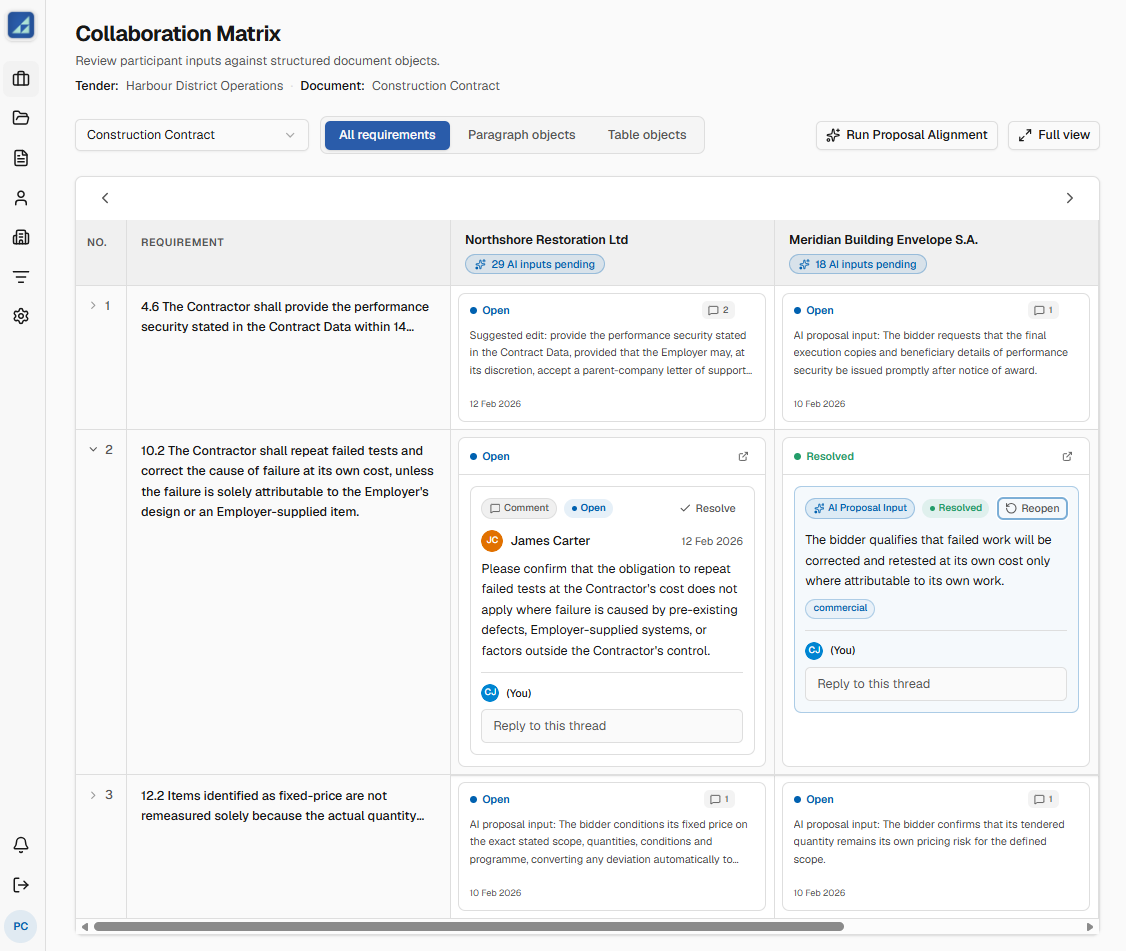The width and height of the screenshot is (1126, 951).
Task: Click the horizontal scrollbar under the matrix
Action: pyautogui.click(x=468, y=927)
